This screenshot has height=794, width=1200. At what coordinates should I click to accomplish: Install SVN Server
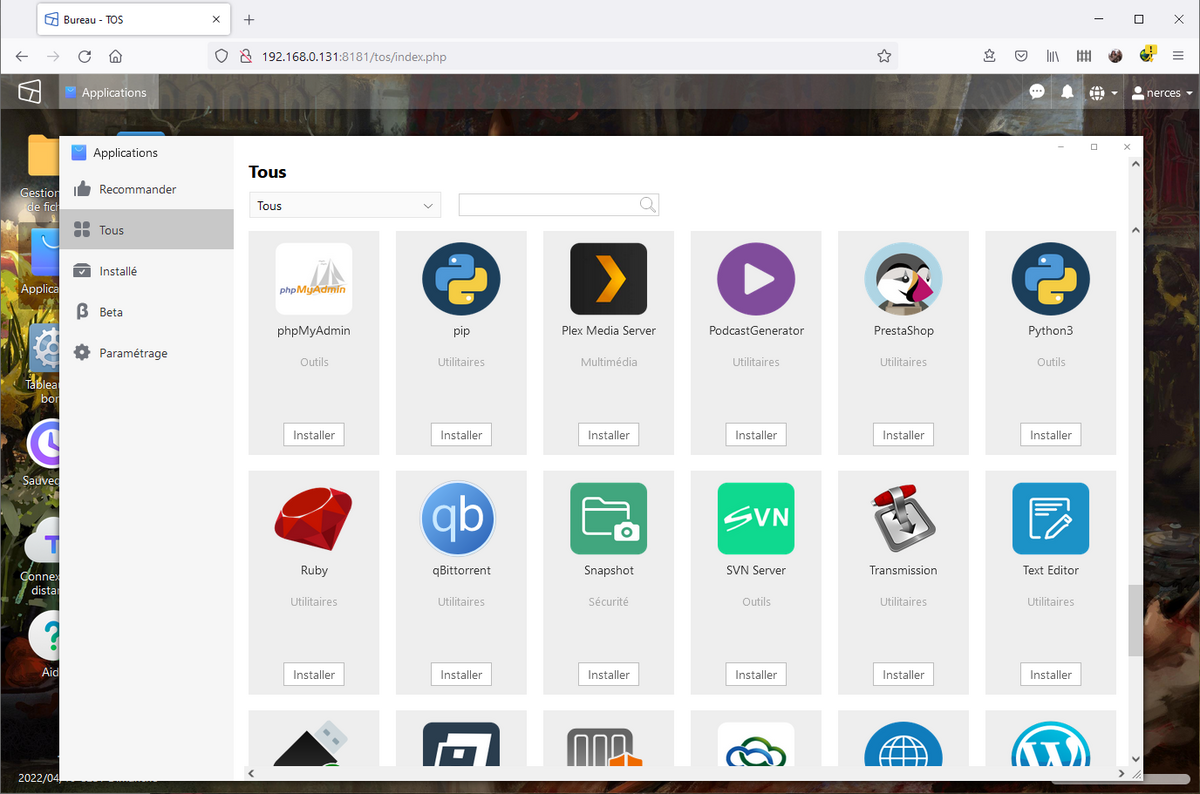[756, 675]
